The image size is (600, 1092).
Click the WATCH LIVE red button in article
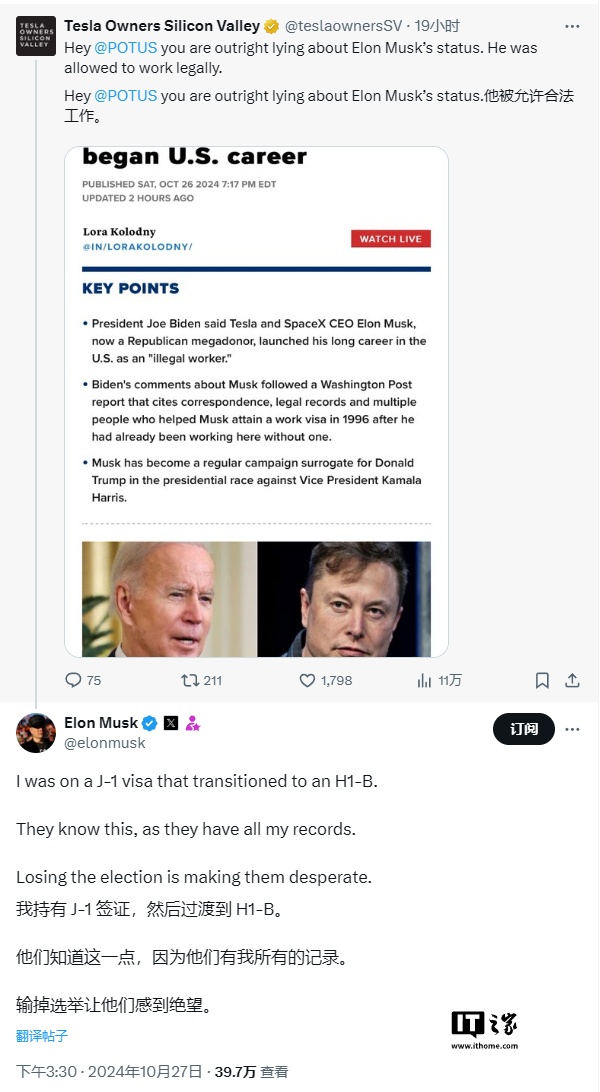[x=390, y=239]
